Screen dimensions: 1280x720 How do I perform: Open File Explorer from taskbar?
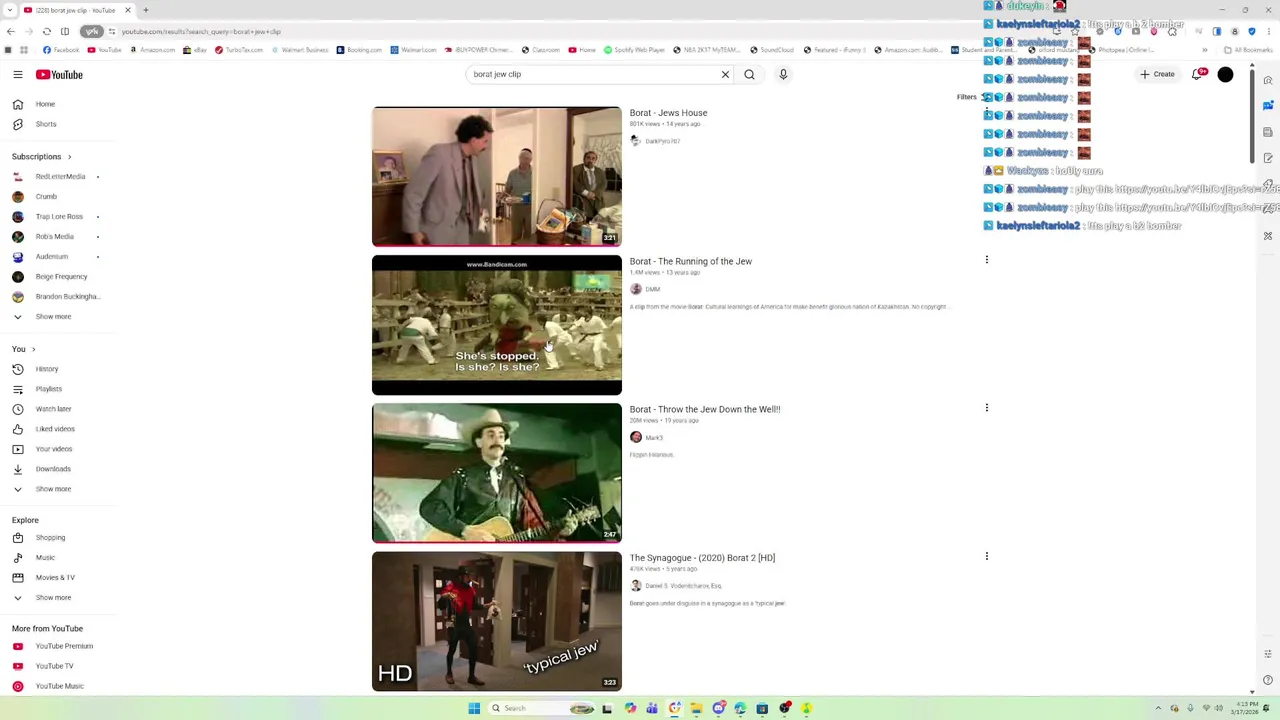pyautogui.click(x=696, y=708)
